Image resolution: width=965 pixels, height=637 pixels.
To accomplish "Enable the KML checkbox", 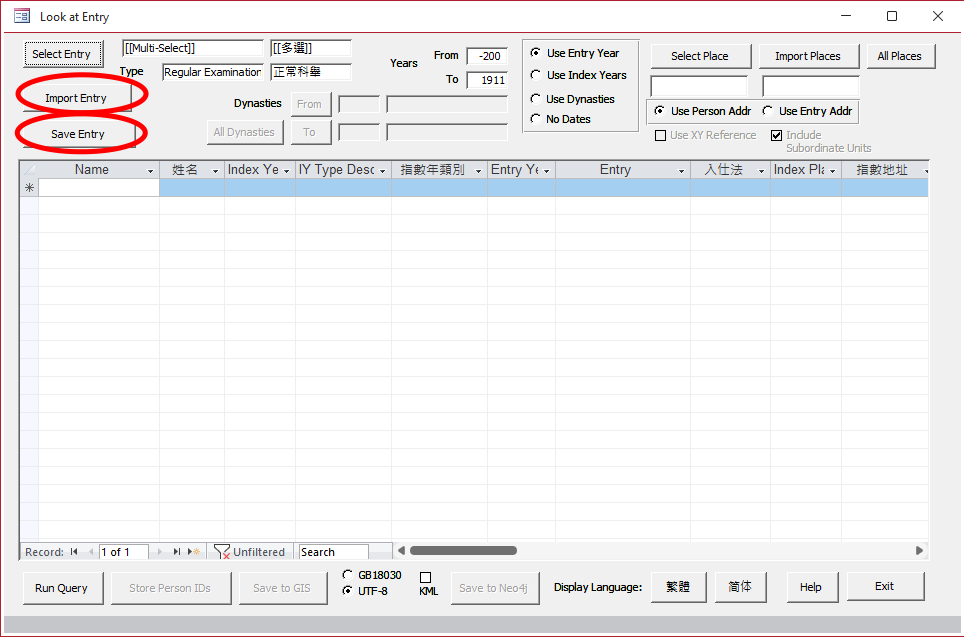I will (426, 578).
